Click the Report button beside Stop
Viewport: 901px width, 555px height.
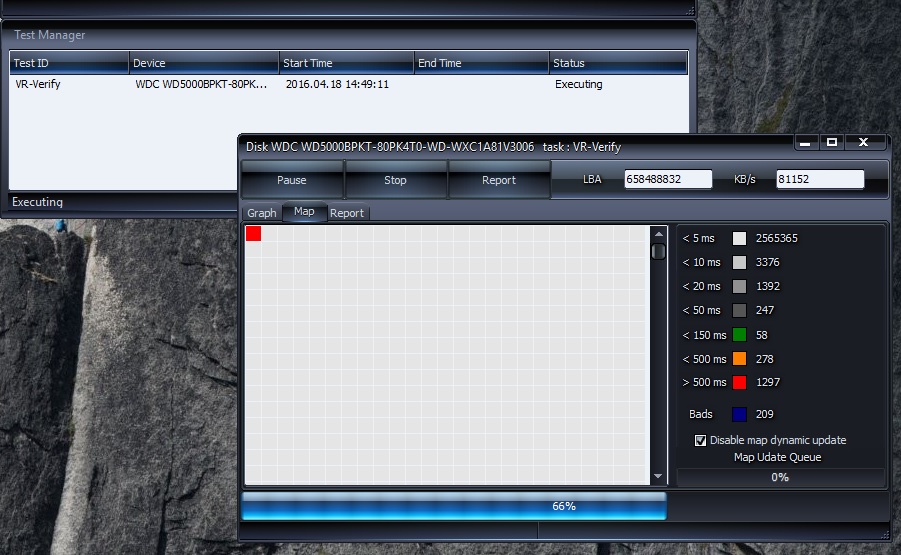pos(498,180)
